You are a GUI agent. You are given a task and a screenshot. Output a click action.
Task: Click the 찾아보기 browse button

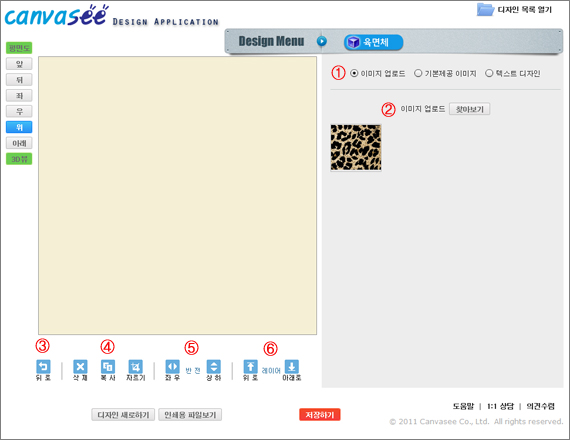click(469, 109)
